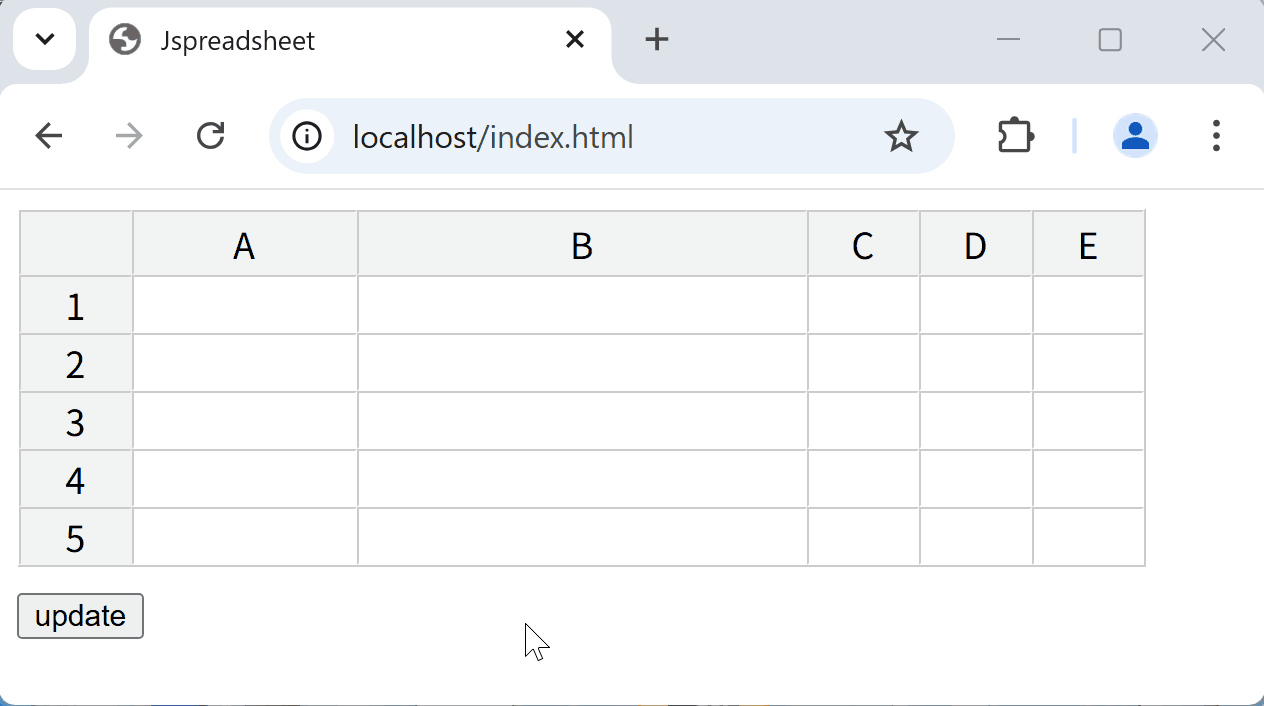Viewport: 1264px width, 706px height.
Task: Click the forward navigation arrow
Action: 128,135
